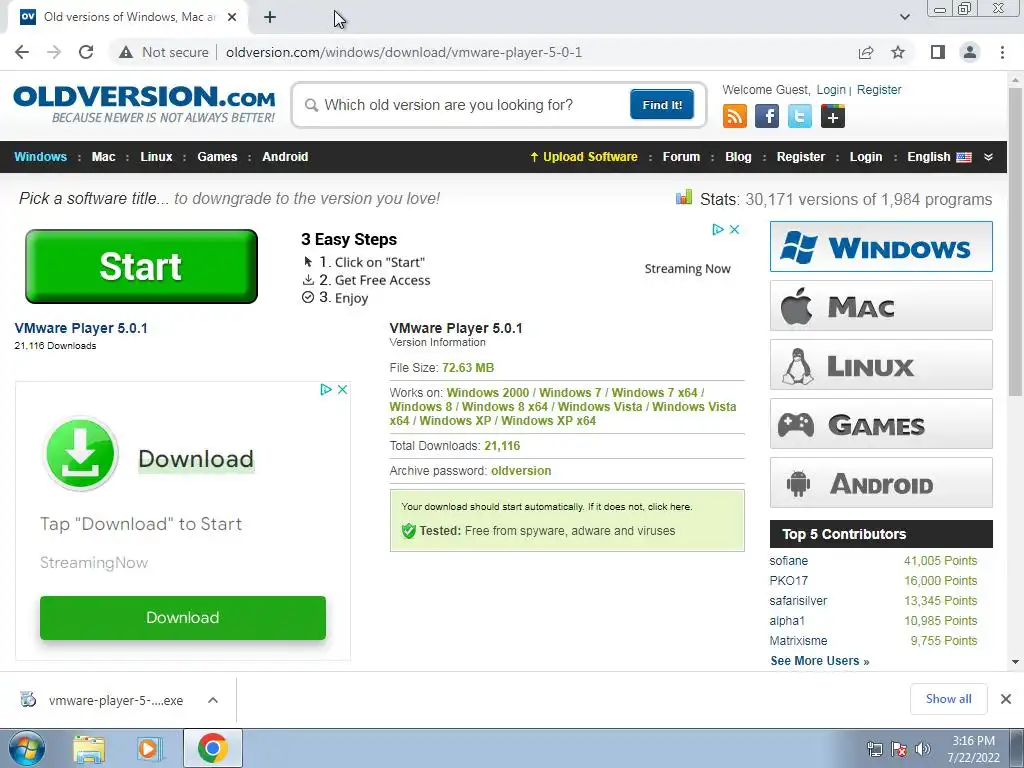The image size is (1024, 768).
Task: Click contributor Matrixisme
Action: [798, 641]
